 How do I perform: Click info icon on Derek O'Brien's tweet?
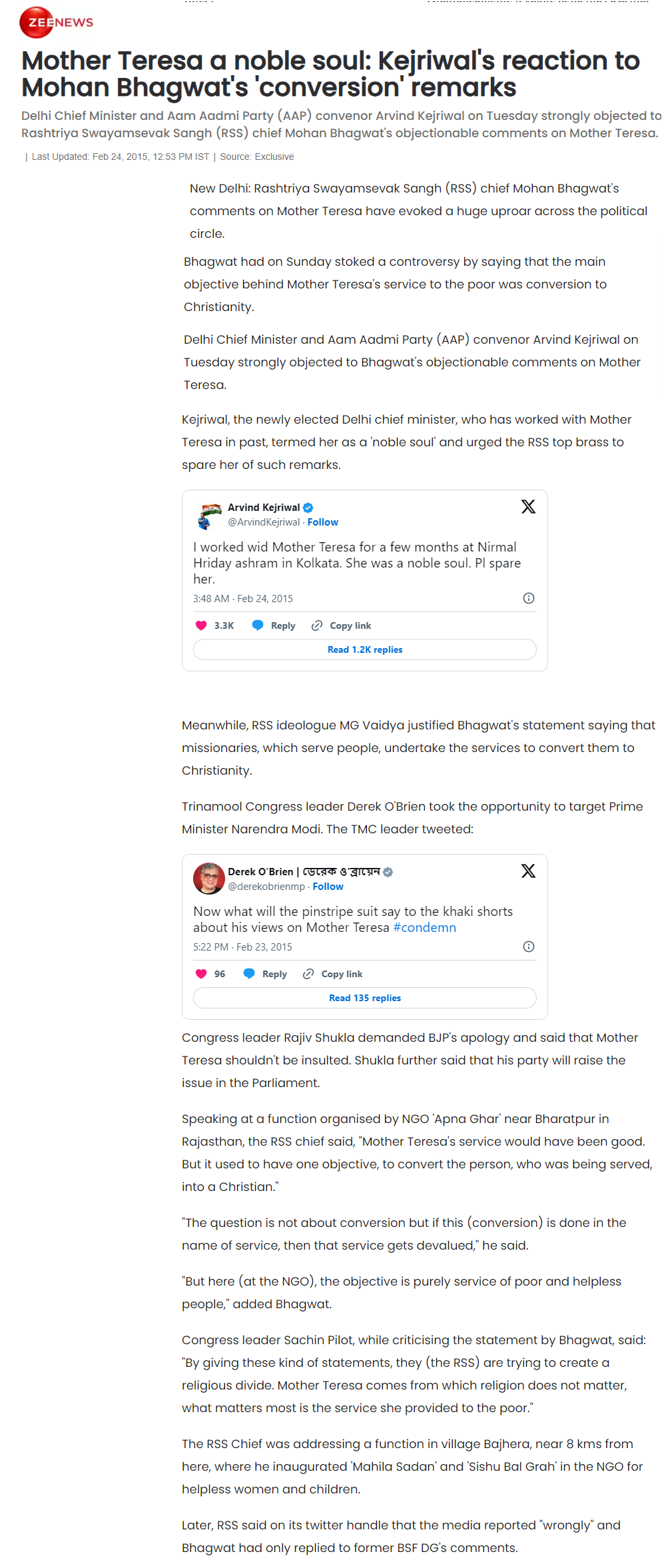(529, 947)
